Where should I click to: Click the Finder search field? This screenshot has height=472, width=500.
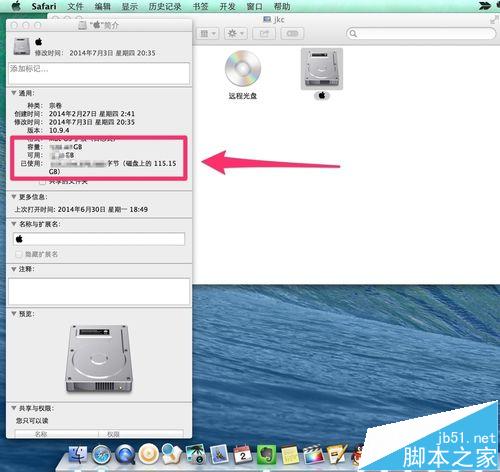pos(421,33)
